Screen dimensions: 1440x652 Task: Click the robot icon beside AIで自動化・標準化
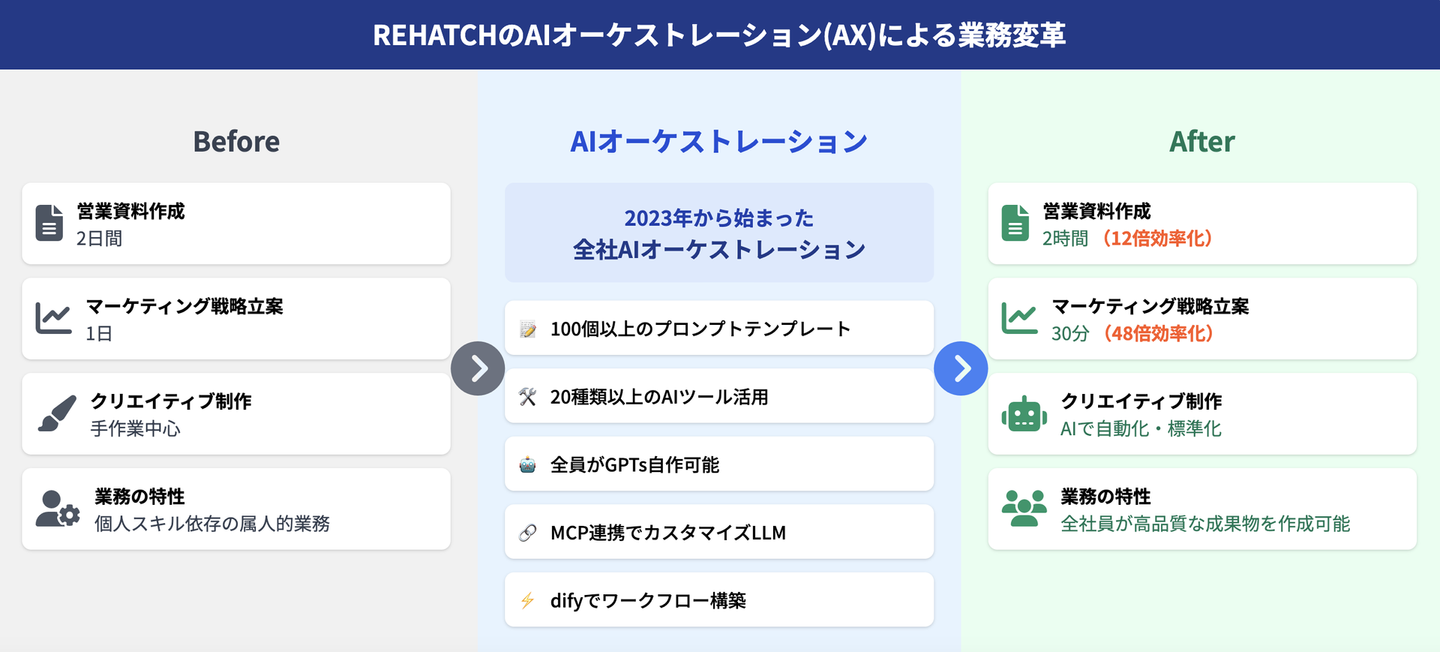click(x=1023, y=413)
